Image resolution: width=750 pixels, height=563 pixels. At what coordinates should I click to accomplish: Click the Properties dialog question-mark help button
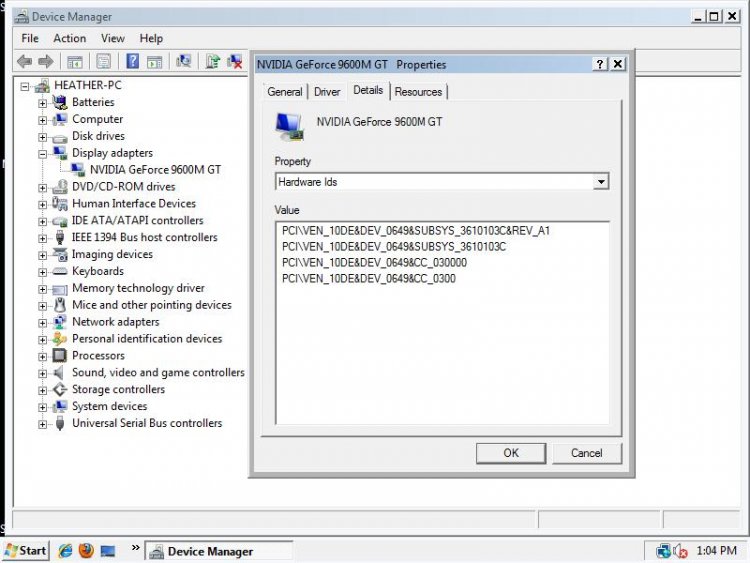[600, 64]
